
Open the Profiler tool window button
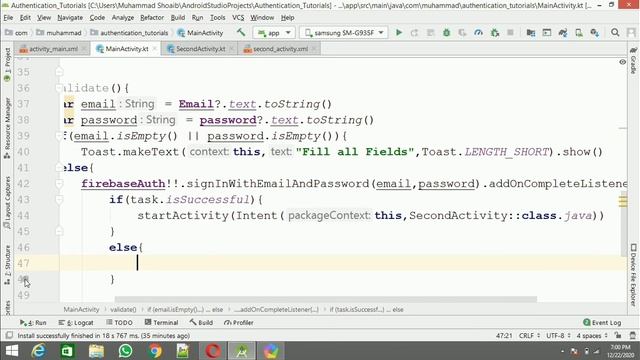[x=239, y=322]
